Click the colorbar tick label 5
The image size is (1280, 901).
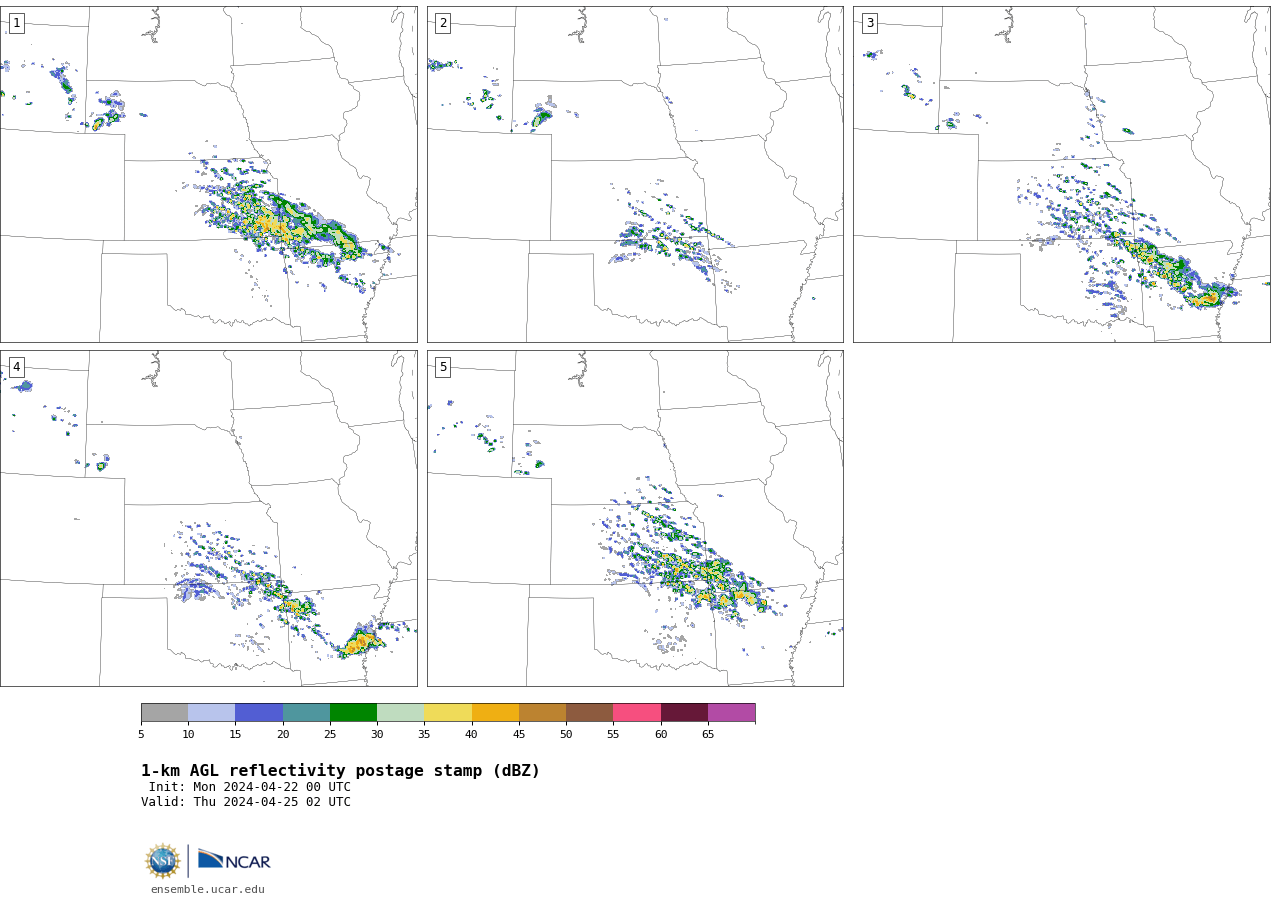coord(141,734)
